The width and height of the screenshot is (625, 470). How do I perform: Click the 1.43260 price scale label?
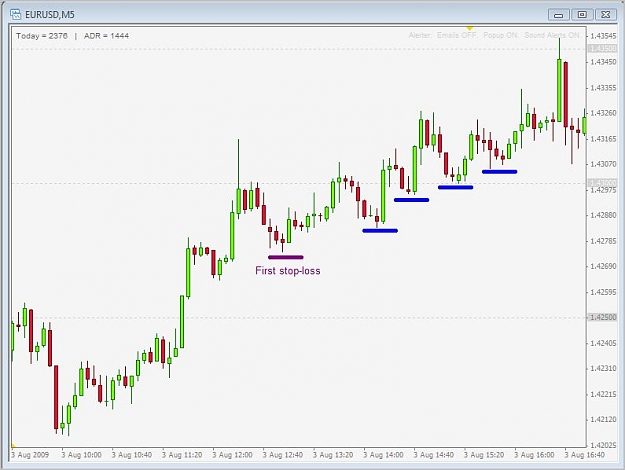click(x=603, y=113)
